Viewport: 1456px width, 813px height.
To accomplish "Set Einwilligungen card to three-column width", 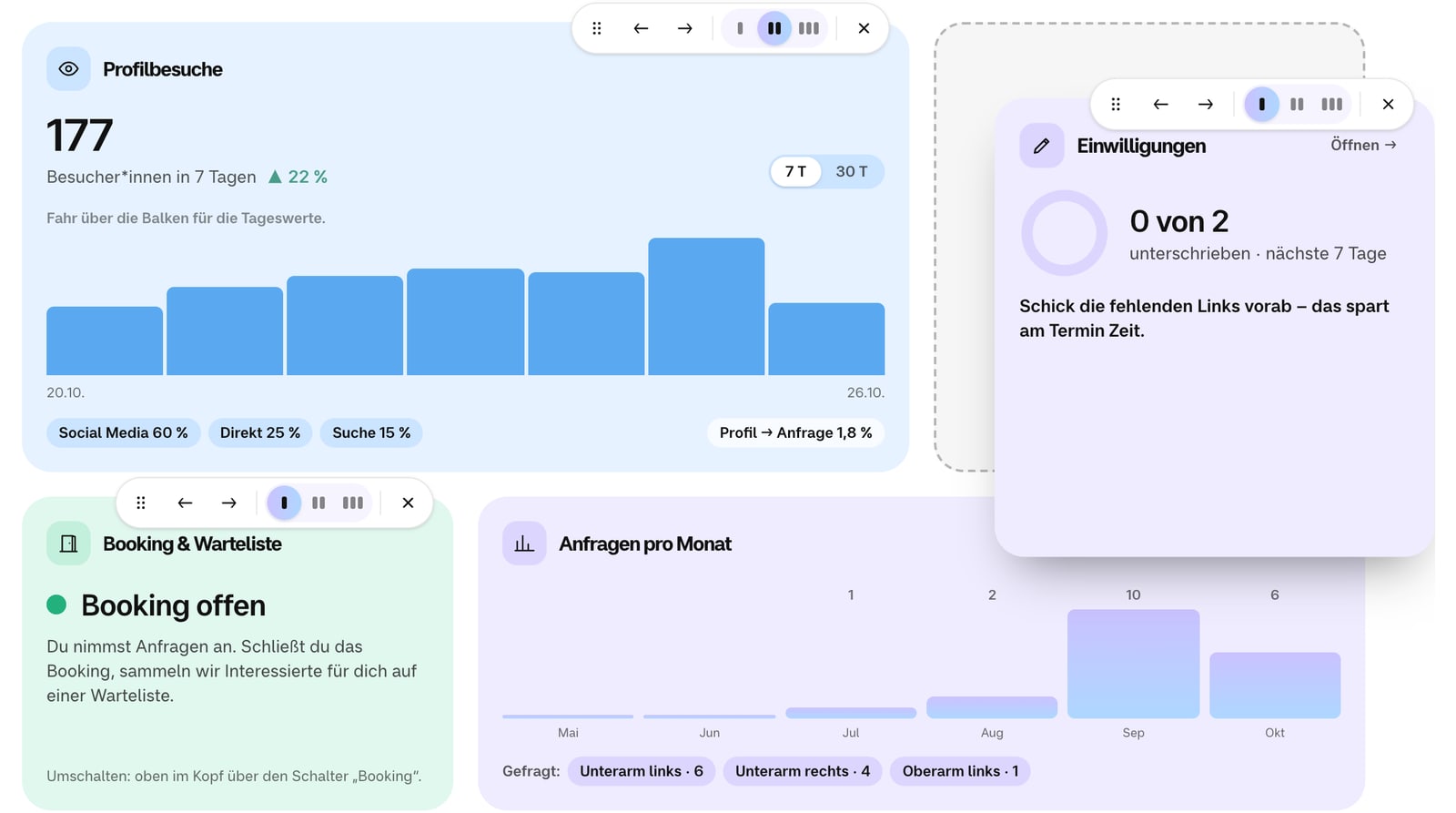I will coord(1331,104).
